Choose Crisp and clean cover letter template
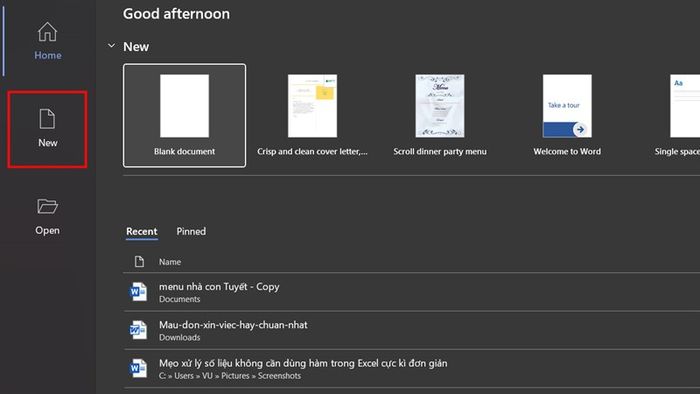700x394 pixels. 312,116
